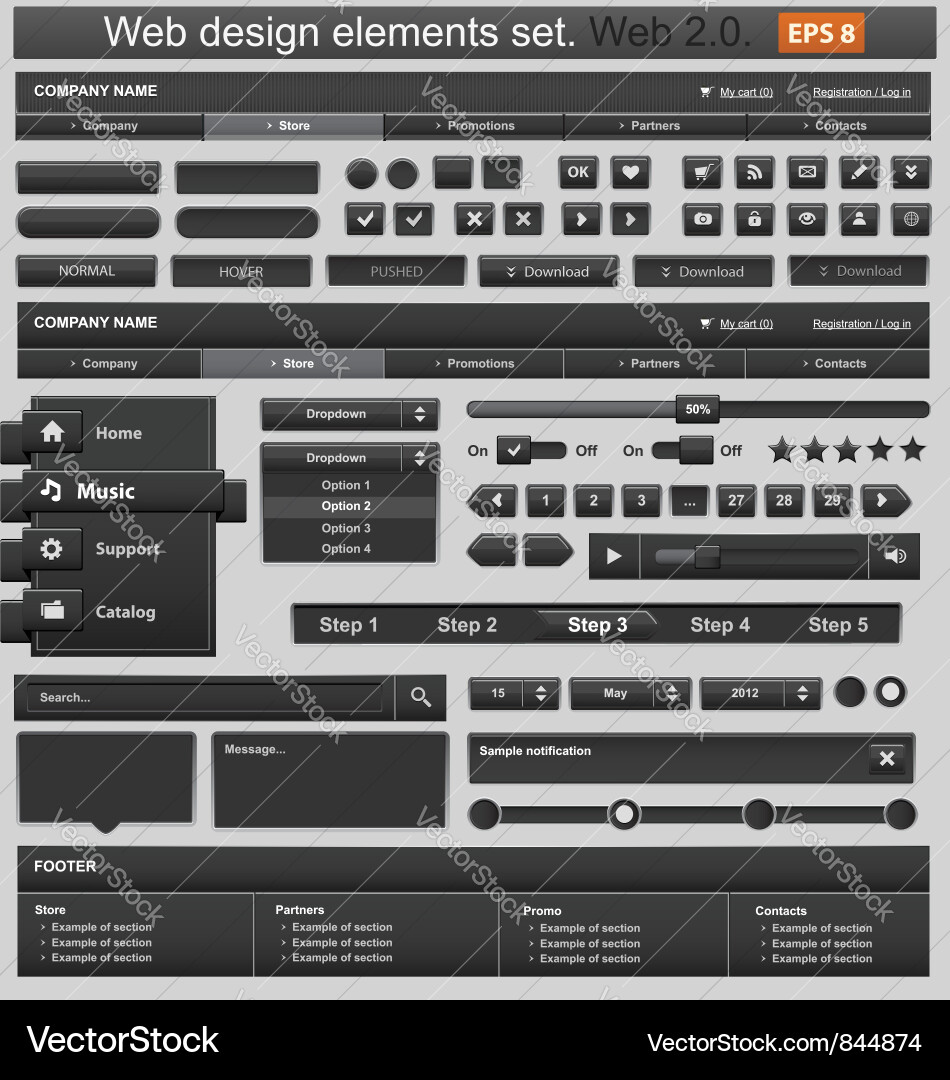
Task: Toggle the checked On/Off switch
Action: point(531,450)
